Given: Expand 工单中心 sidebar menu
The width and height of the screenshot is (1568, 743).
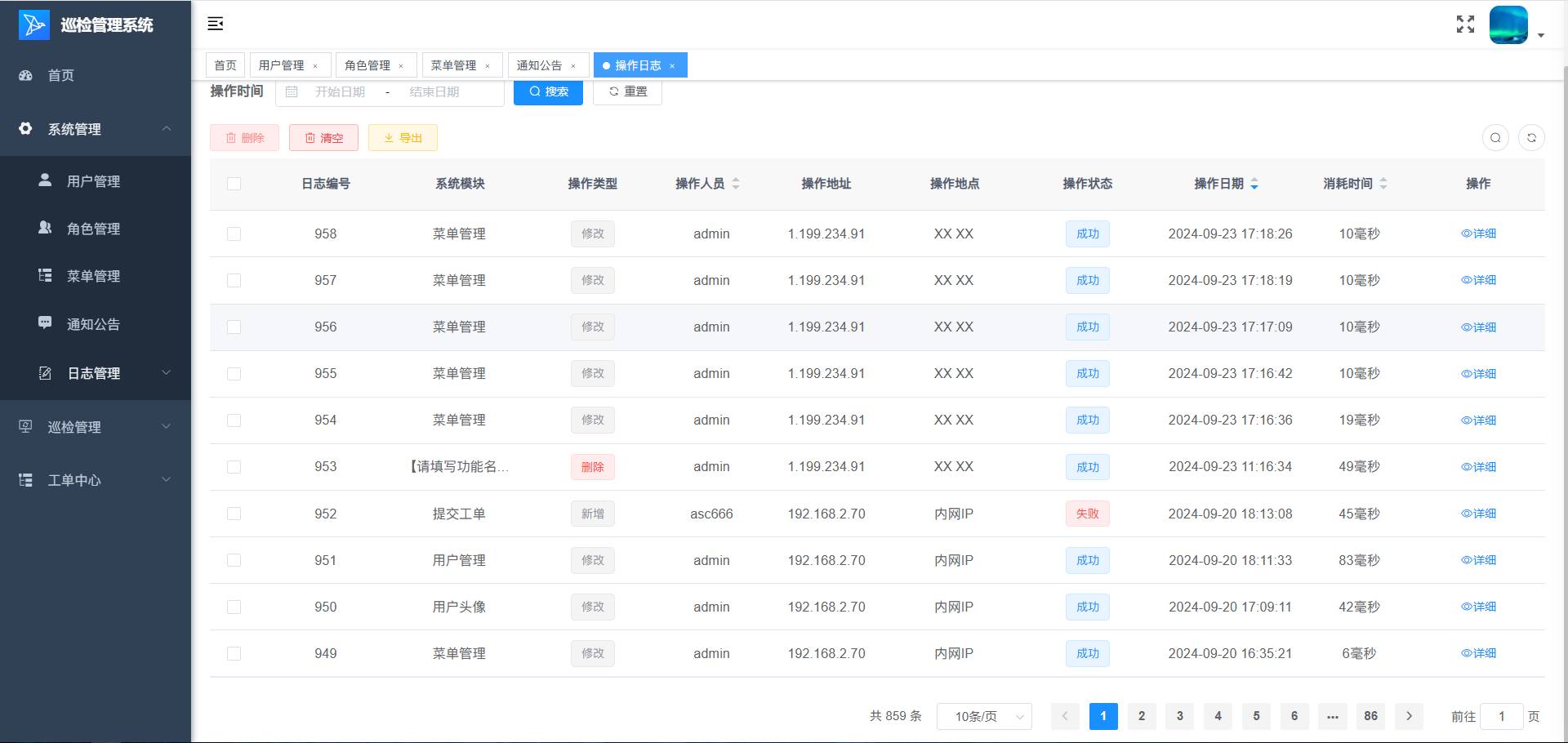Looking at the screenshot, I should pos(96,480).
